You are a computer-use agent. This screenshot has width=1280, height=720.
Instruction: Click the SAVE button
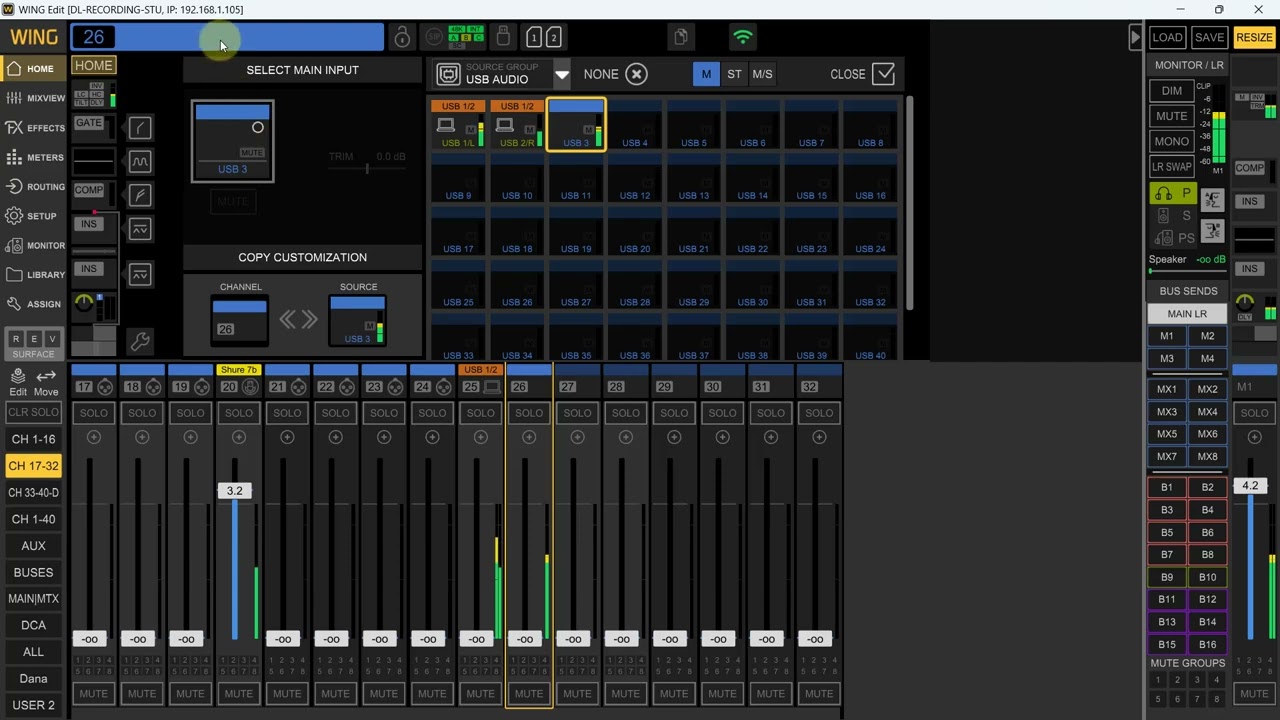pos(1209,38)
